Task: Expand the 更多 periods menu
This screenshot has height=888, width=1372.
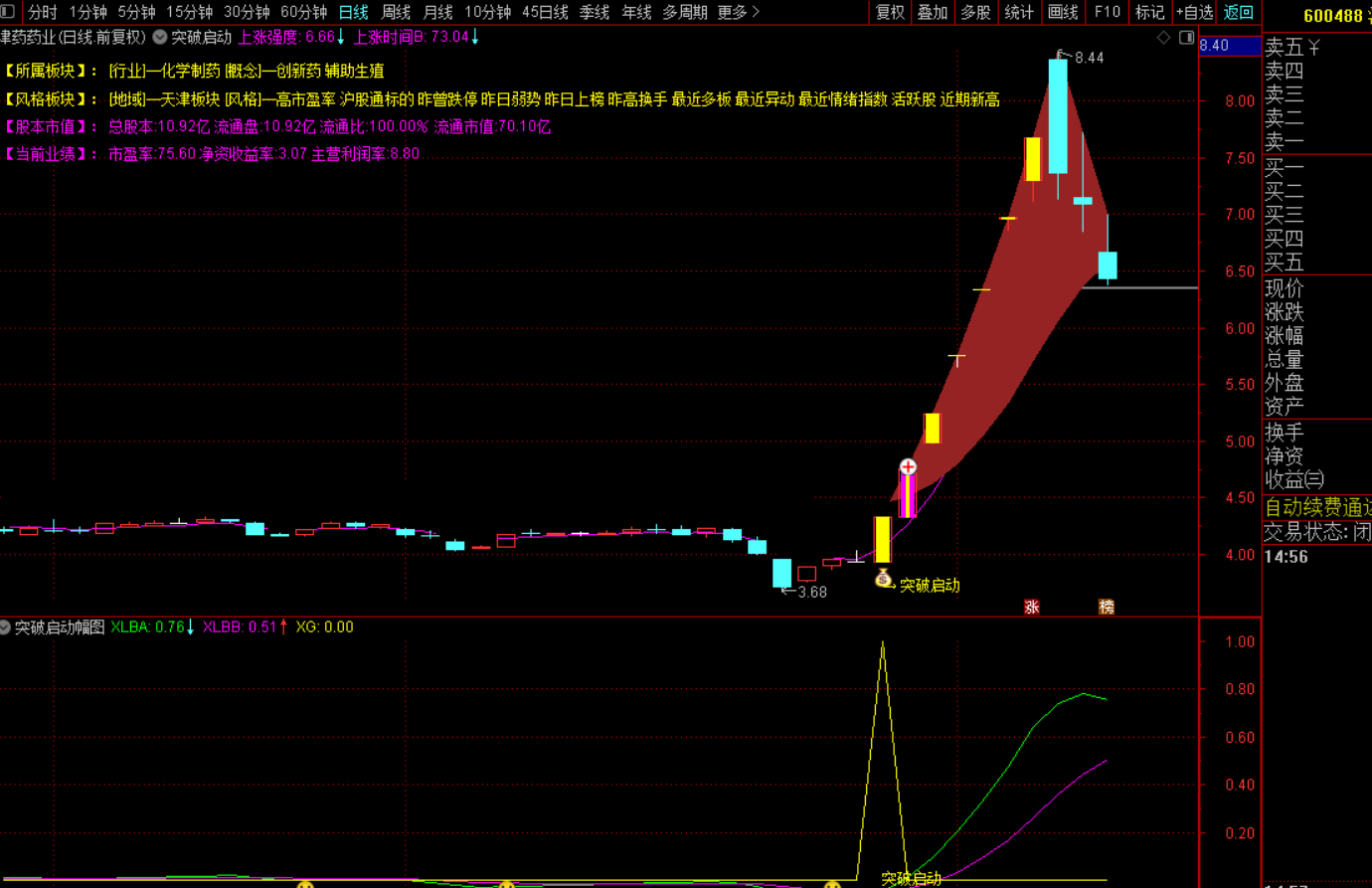Action: pos(738,12)
